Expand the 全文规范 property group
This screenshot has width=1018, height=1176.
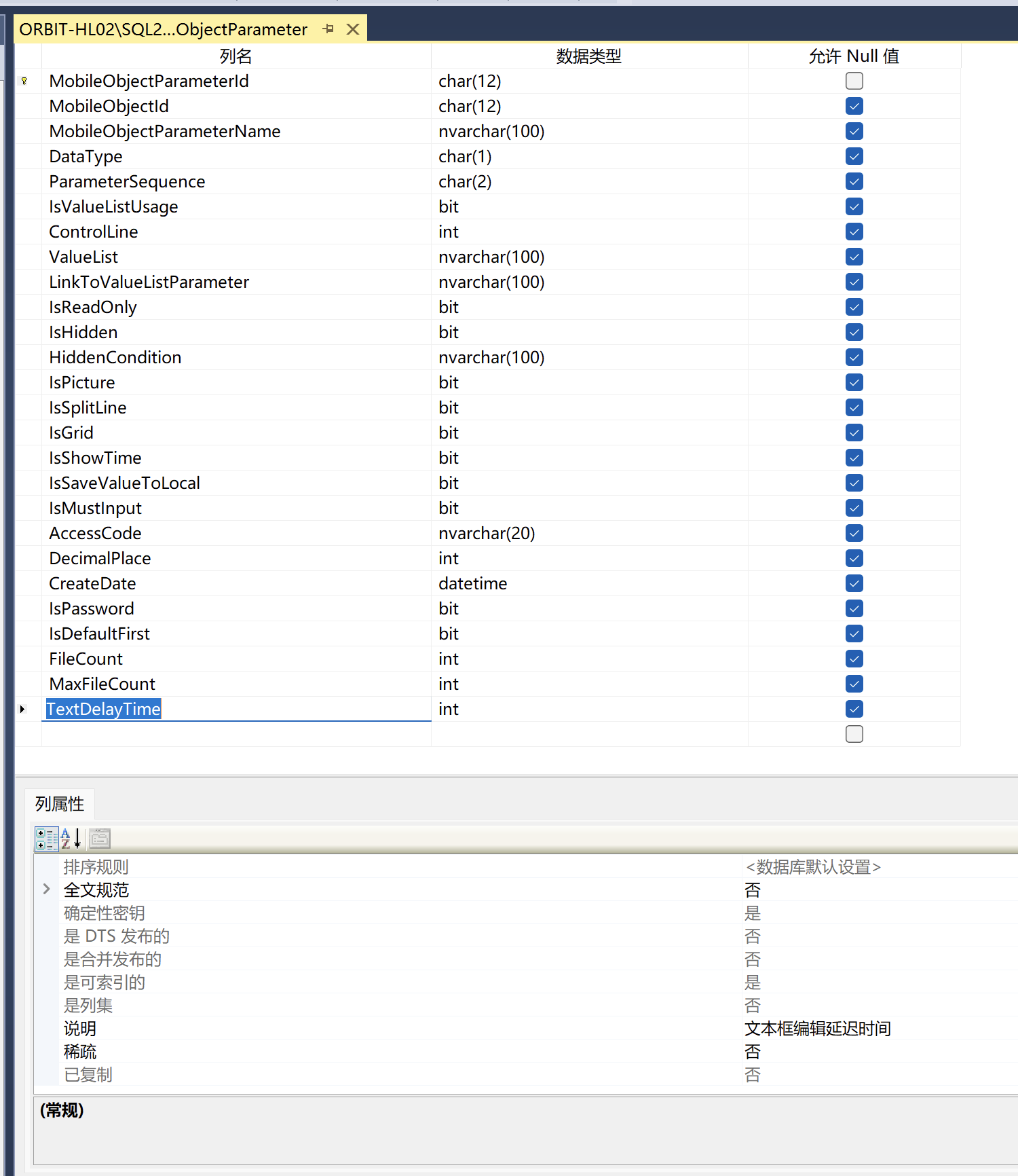pos(46,889)
